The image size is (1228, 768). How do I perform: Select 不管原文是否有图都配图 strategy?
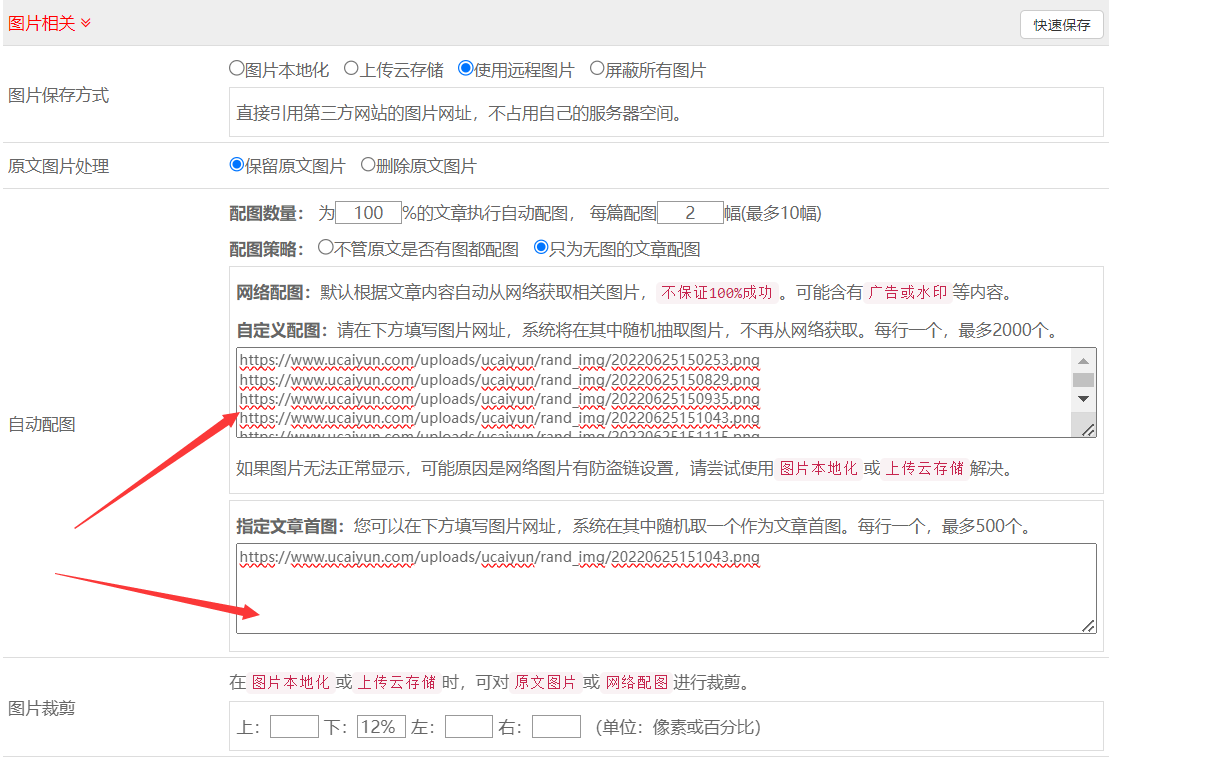pos(325,247)
